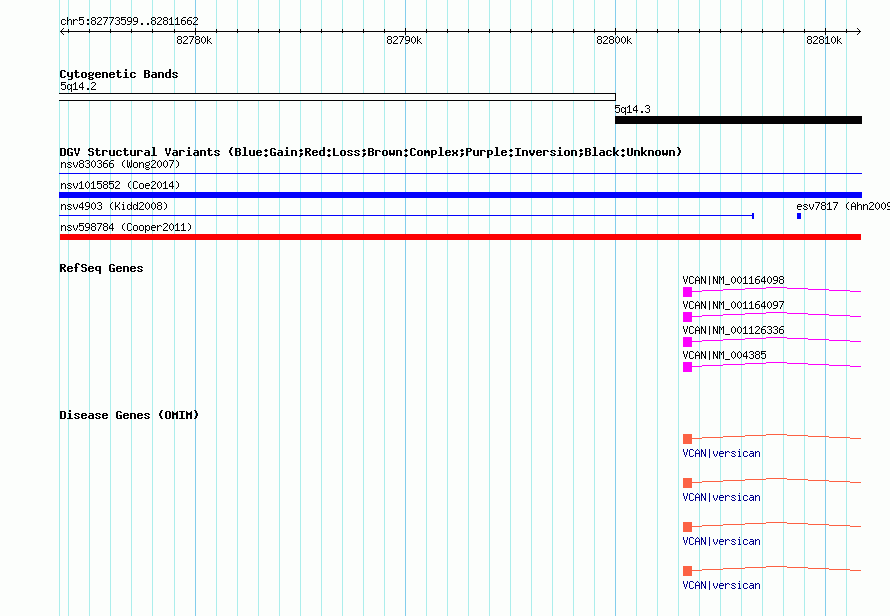Viewport: 890px width, 616px height.
Task: Open the Disease Genes (OMIM) track heading
Action: [129, 415]
